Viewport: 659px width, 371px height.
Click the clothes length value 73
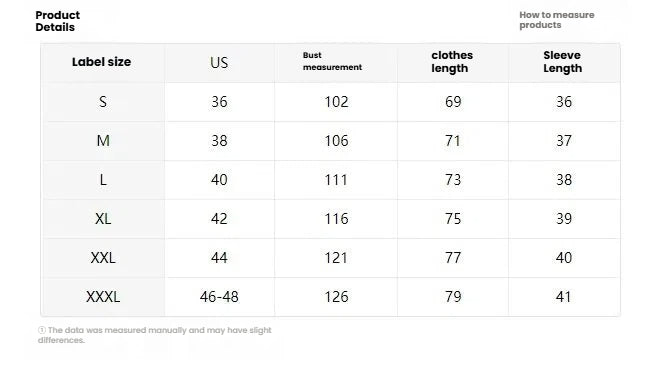[x=453, y=180]
